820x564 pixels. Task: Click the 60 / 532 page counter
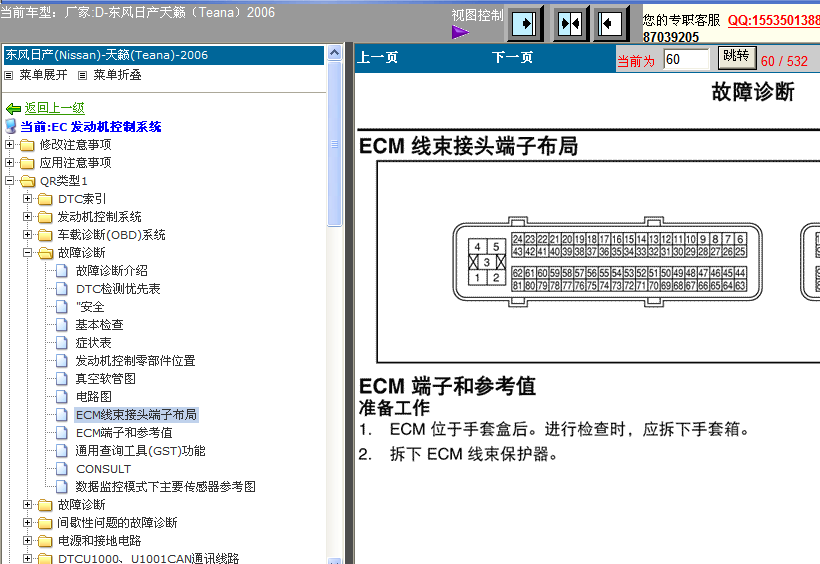coord(784,61)
